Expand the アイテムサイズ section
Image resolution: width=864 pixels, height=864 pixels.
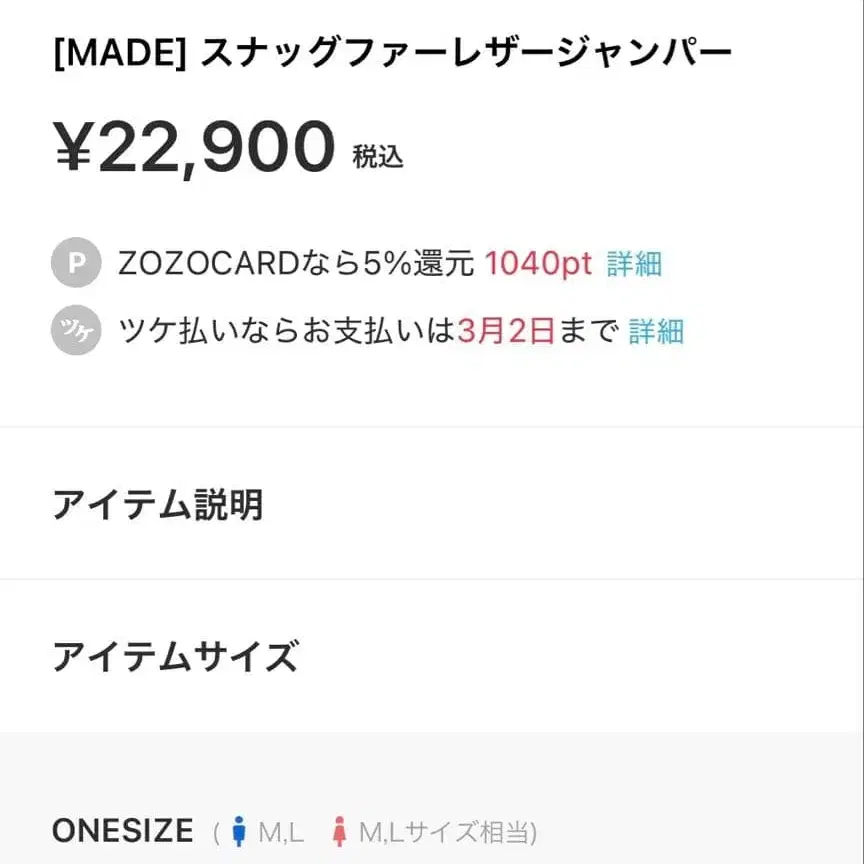pyautogui.click(x=175, y=657)
